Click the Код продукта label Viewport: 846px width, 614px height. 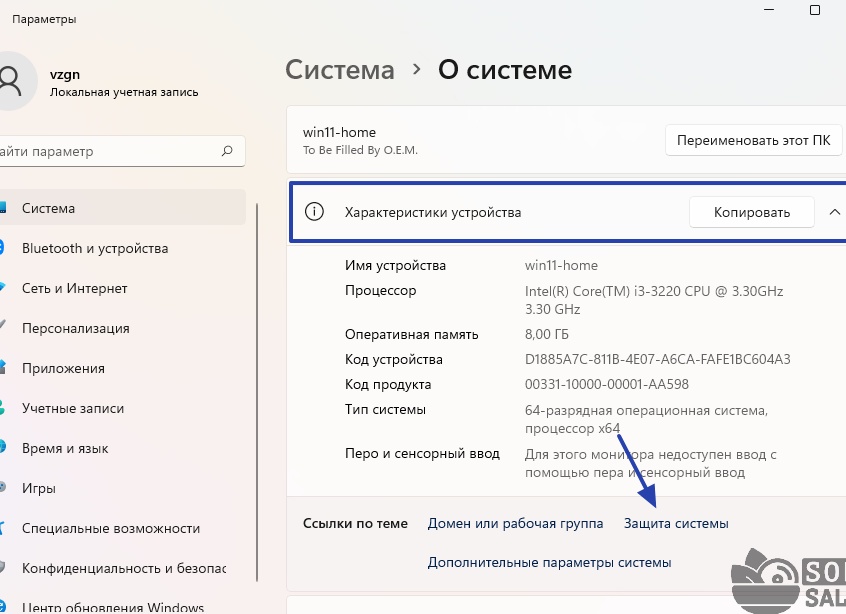pos(388,385)
